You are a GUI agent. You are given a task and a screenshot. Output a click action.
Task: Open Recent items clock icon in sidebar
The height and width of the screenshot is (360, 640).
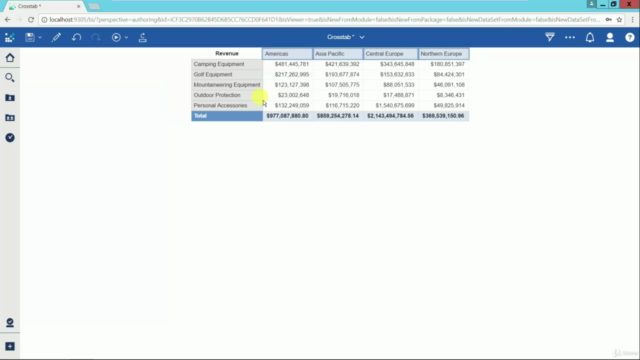pos(10,138)
